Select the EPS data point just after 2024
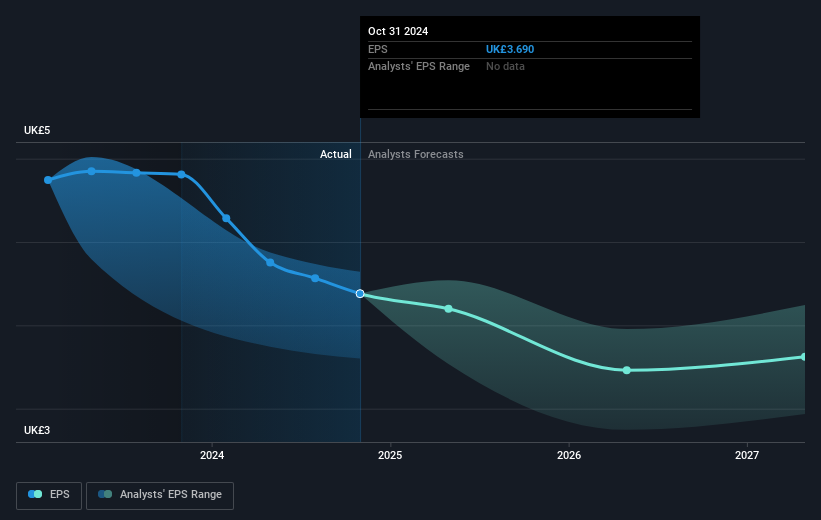Viewport: 821px width, 520px height. point(226,218)
